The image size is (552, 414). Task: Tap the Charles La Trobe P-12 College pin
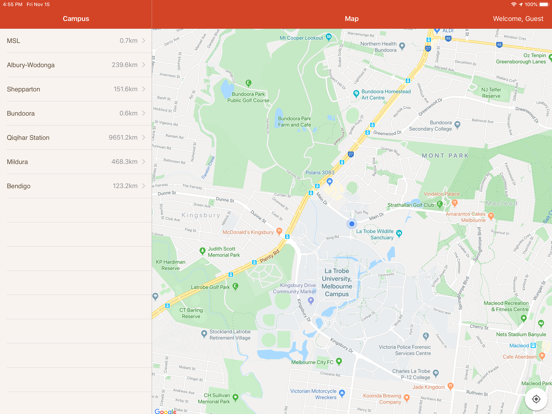click(x=435, y=373)
